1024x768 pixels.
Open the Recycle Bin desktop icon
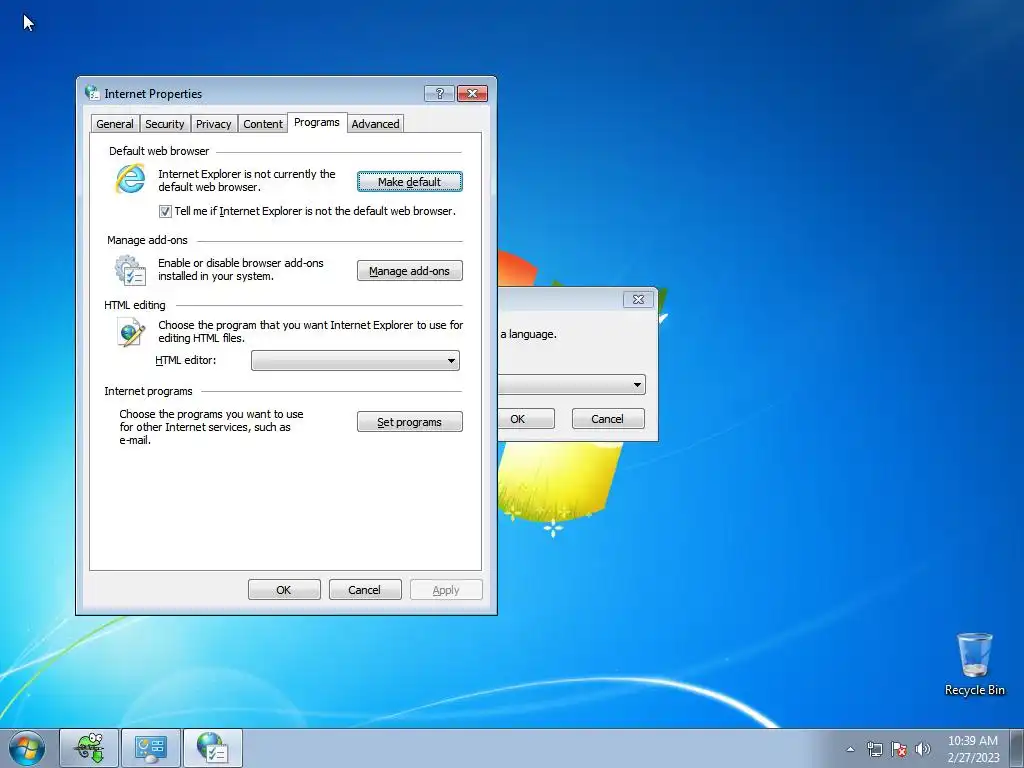[x=974, y=664]
